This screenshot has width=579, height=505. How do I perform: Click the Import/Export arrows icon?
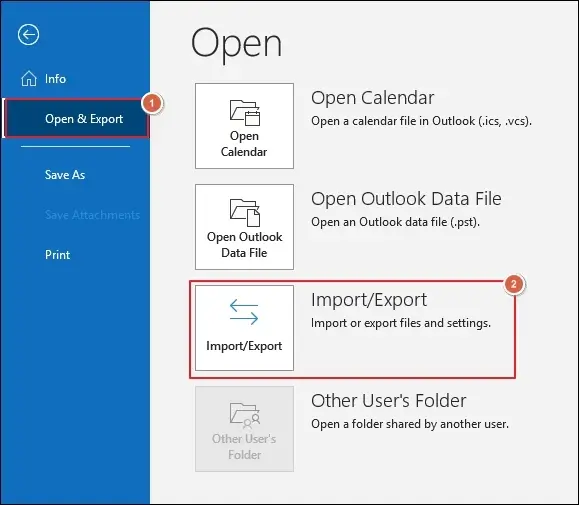(x=244, y=312)
